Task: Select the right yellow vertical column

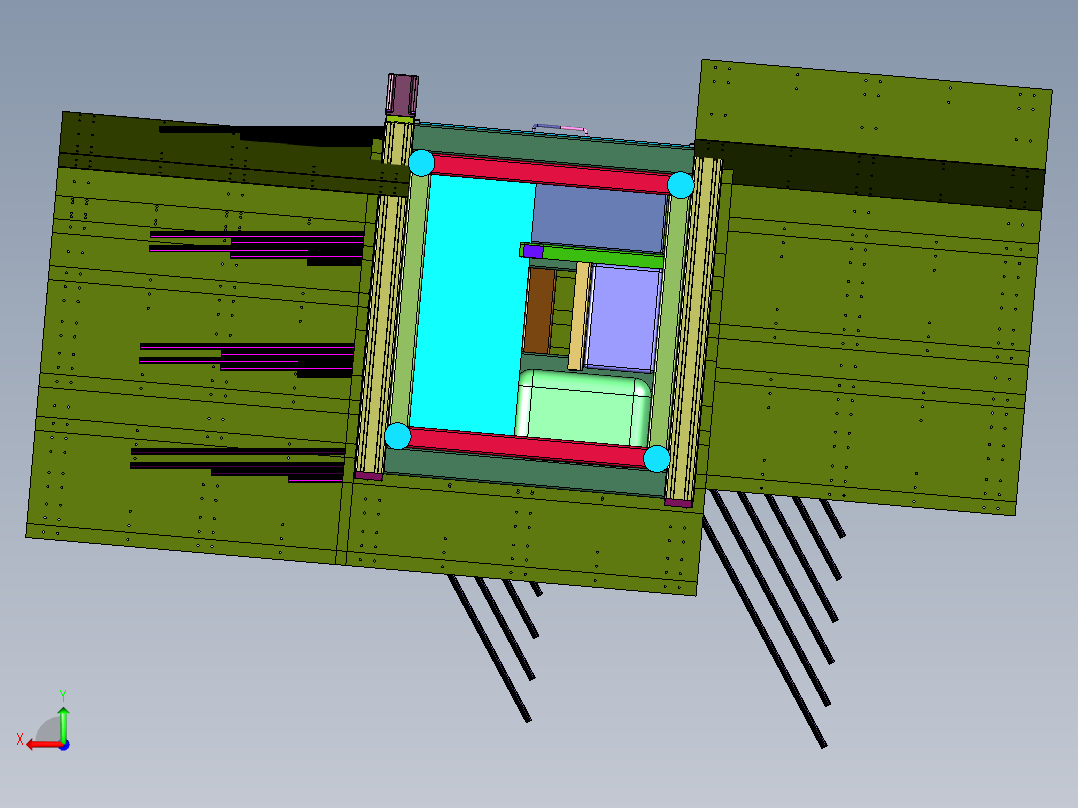Action: (694, 329)
